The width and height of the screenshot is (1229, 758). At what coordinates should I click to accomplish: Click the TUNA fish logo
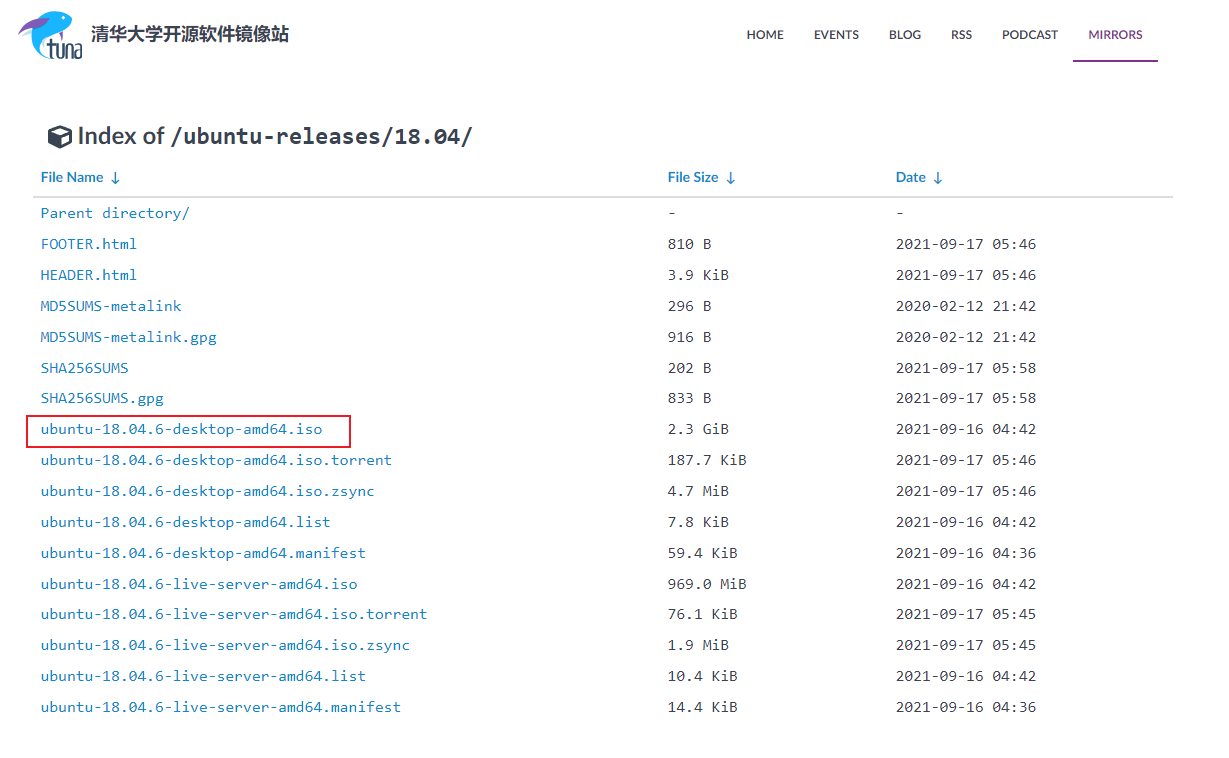50,35
